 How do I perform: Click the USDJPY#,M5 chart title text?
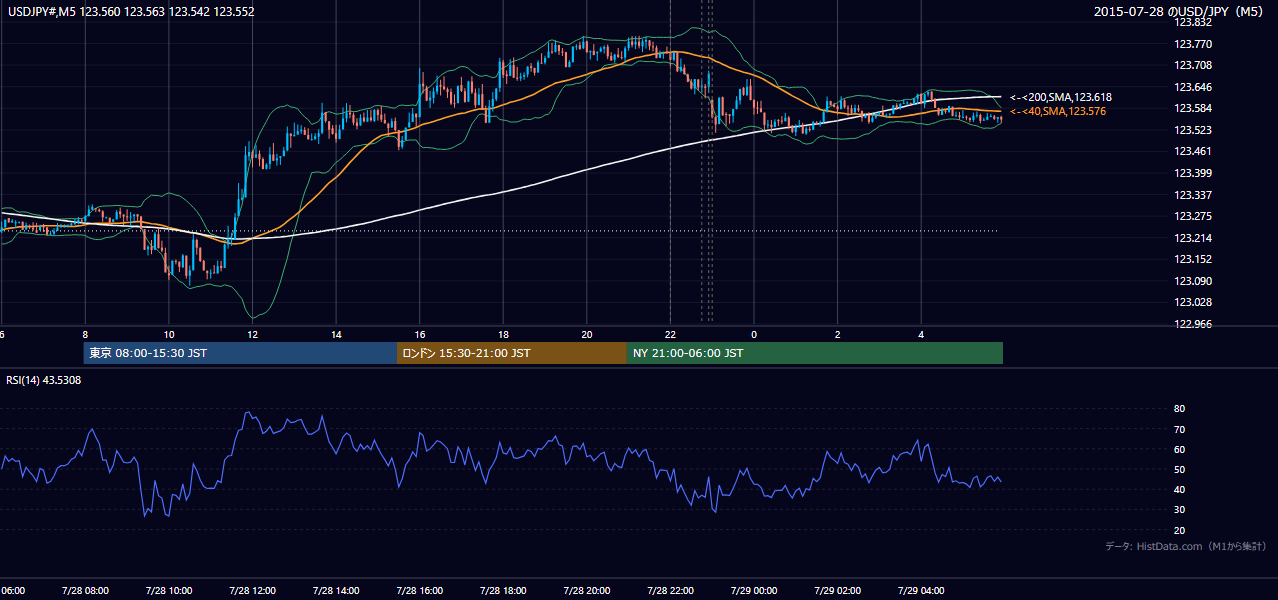point(131,12)
